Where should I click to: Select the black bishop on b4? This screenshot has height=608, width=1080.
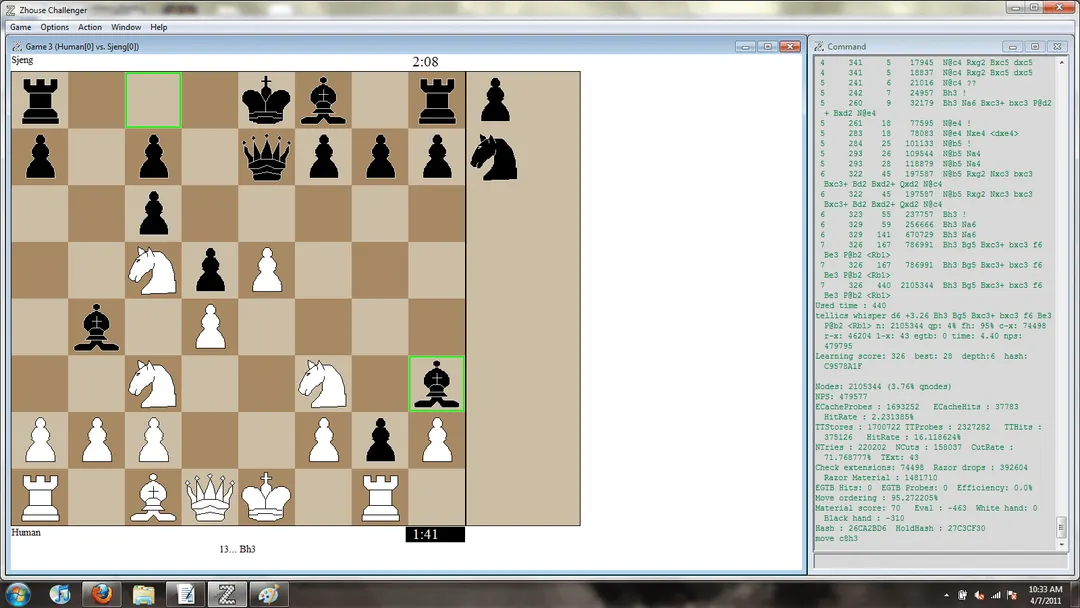click(x=96, y=327)
